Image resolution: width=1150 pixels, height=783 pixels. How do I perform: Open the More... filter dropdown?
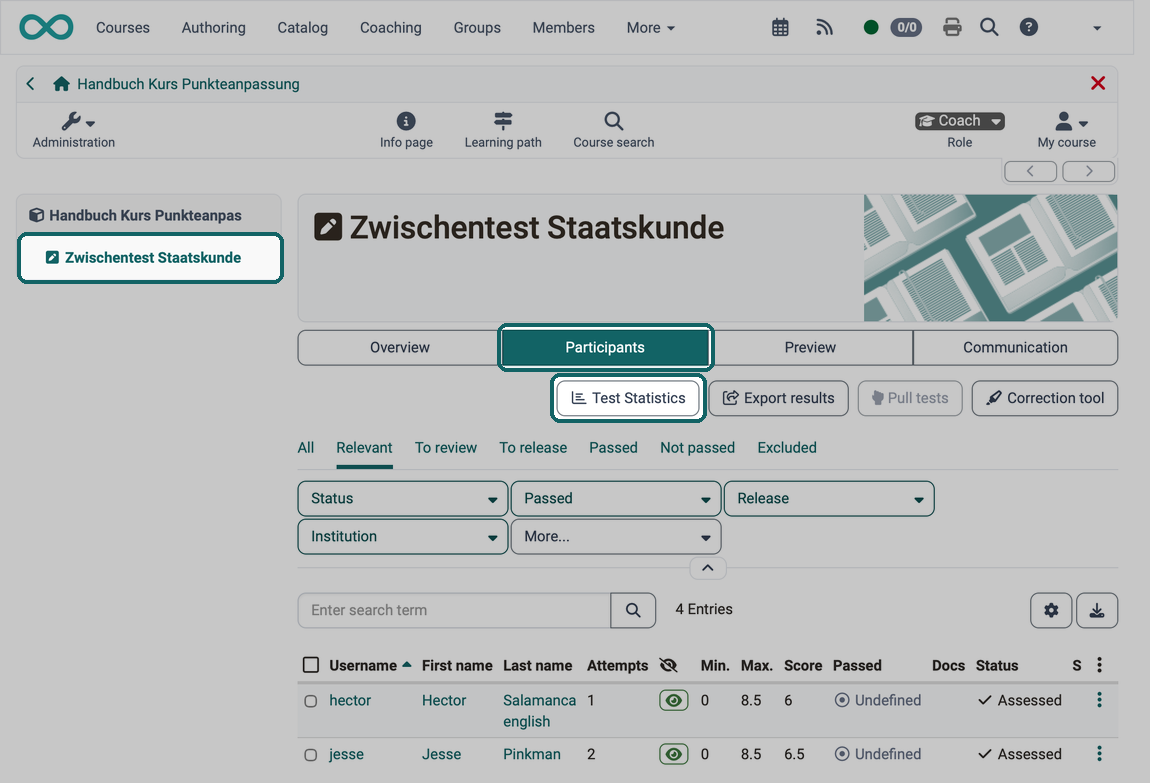616,537
